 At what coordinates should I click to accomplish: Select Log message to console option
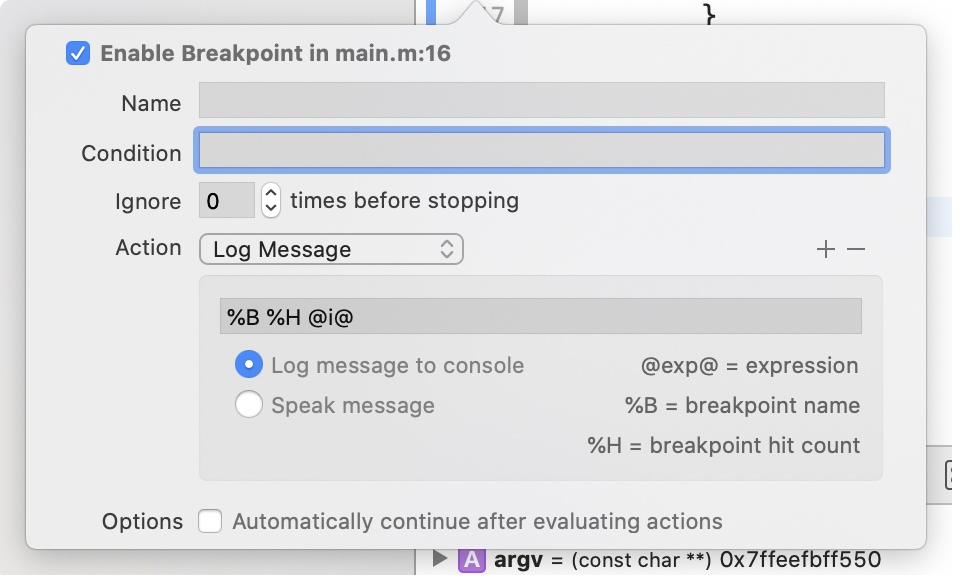click(x=249, y=365)
